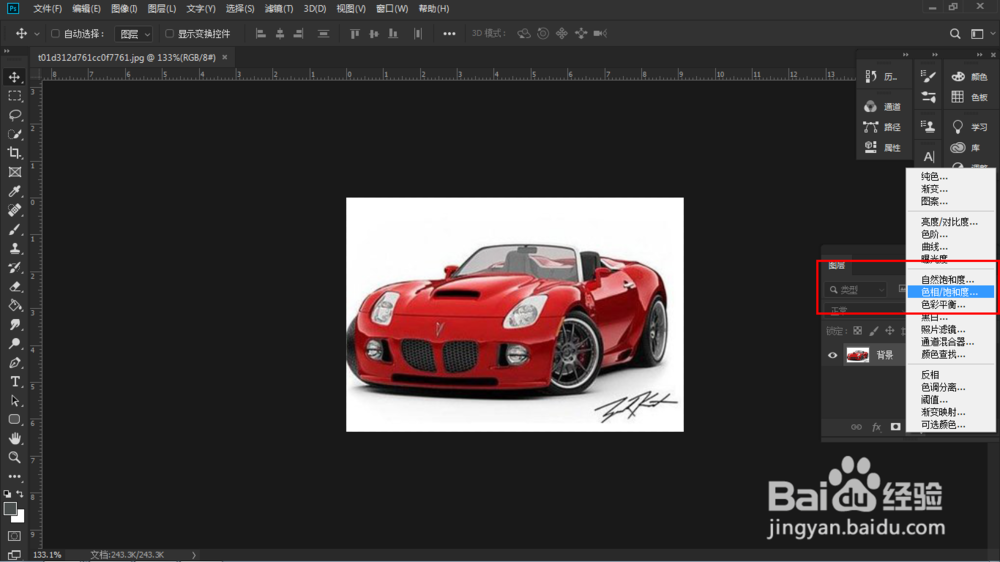Viewport: 1000px width, 562px height.
Task: Expand status bar info arrow
Action: (194, 555)
